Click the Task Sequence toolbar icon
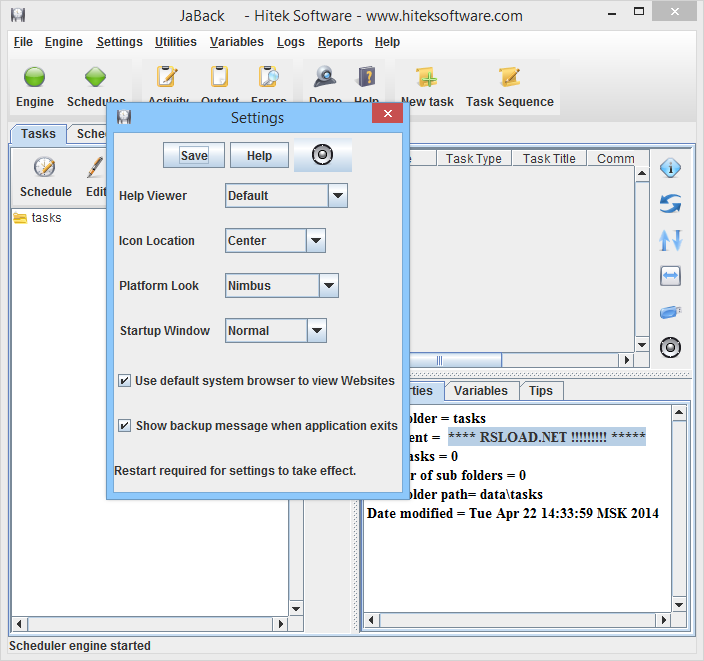704x661 pixels. (x=509, y=78)
